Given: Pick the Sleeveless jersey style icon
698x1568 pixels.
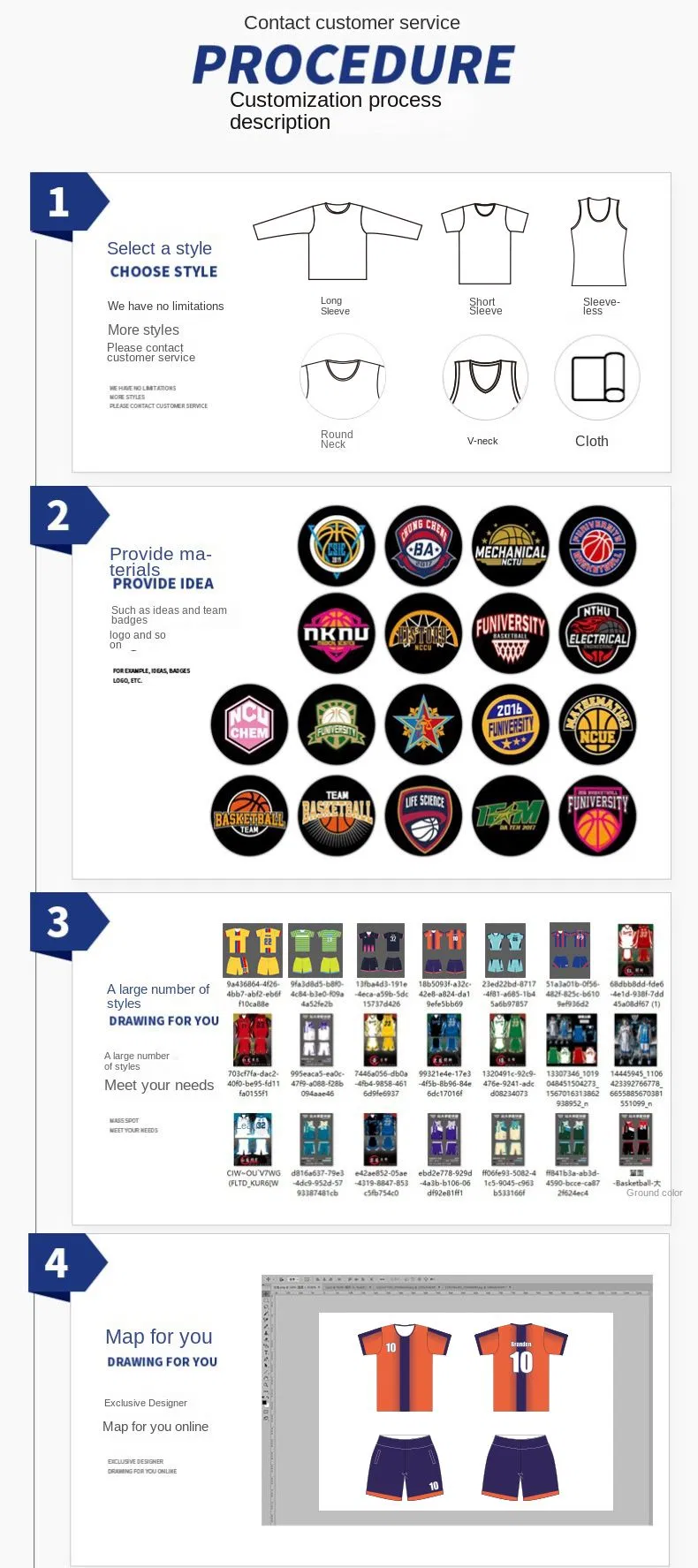Looking at the screenshot, I should pos(599,241).
